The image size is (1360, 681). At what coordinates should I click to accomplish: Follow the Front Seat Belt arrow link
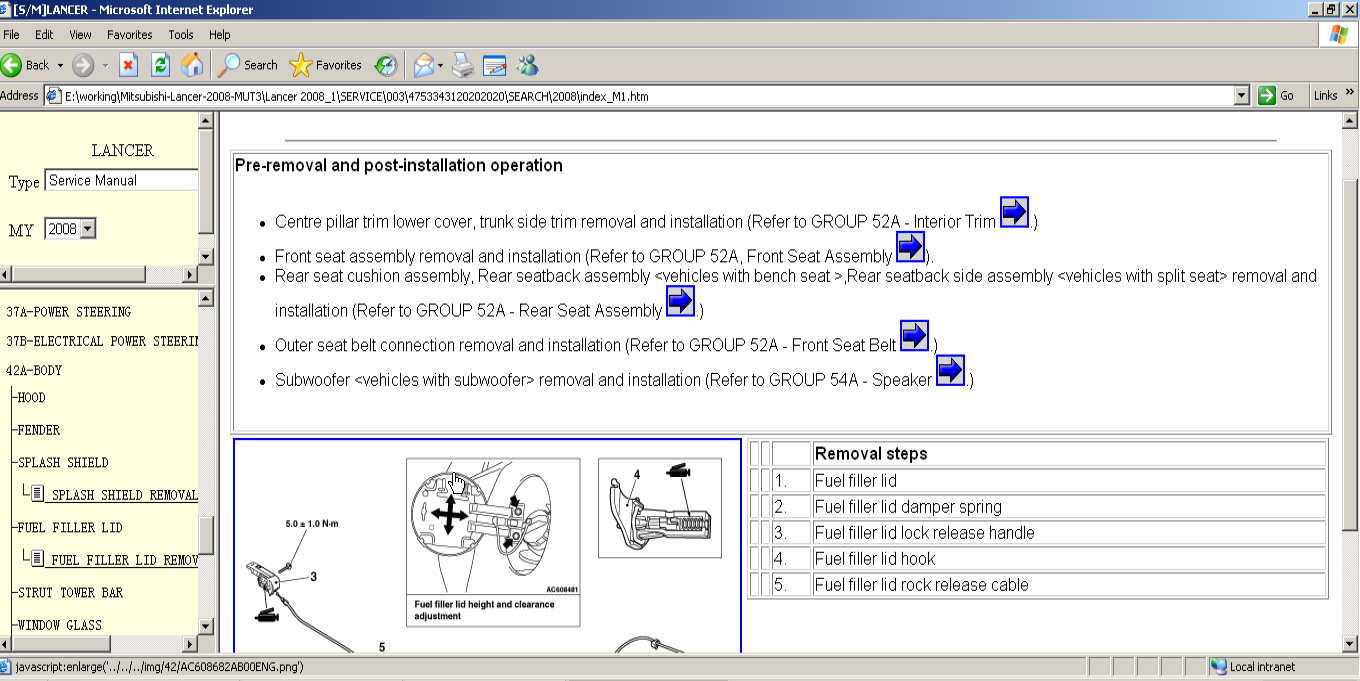point(914,336)
